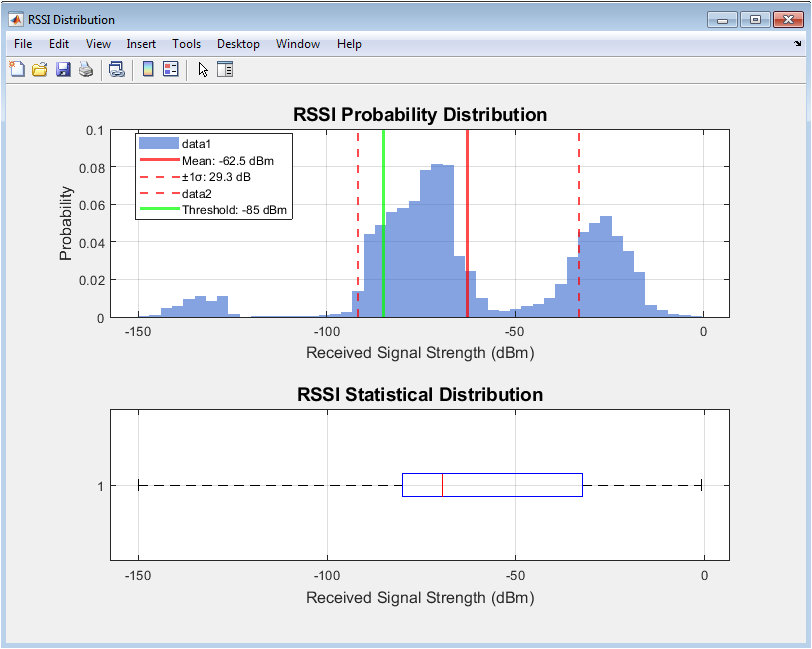Click the red median line in the box plot
The image size is (812, 649).
tap(442, 485)
